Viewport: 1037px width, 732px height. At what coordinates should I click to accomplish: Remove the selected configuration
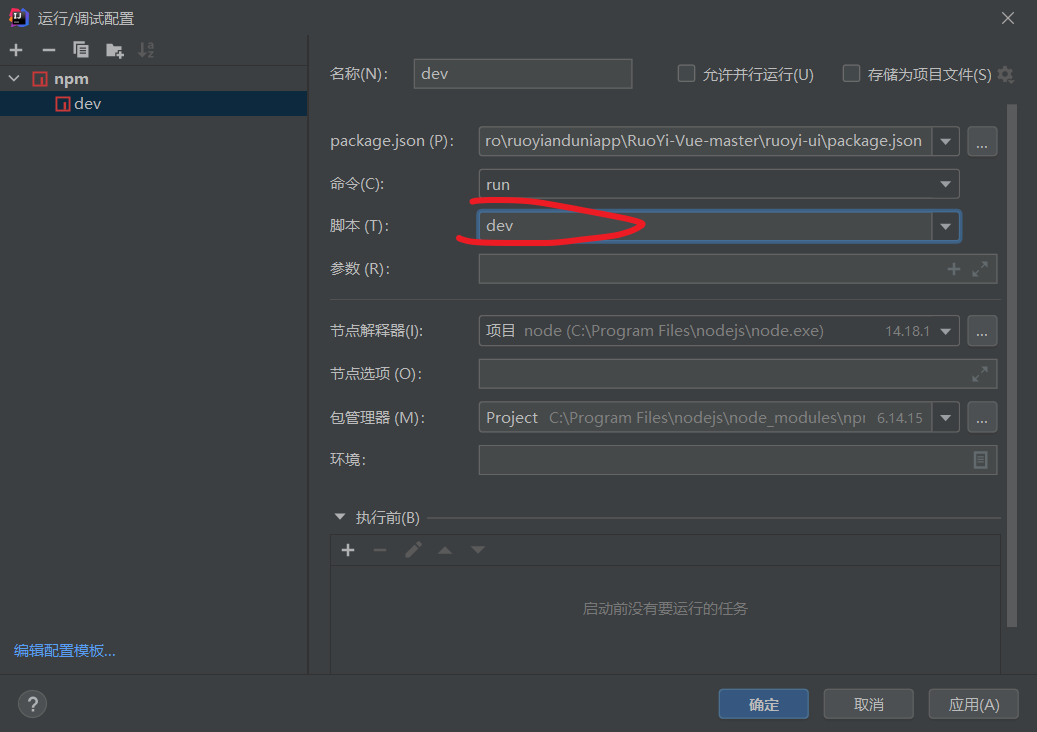49,50
